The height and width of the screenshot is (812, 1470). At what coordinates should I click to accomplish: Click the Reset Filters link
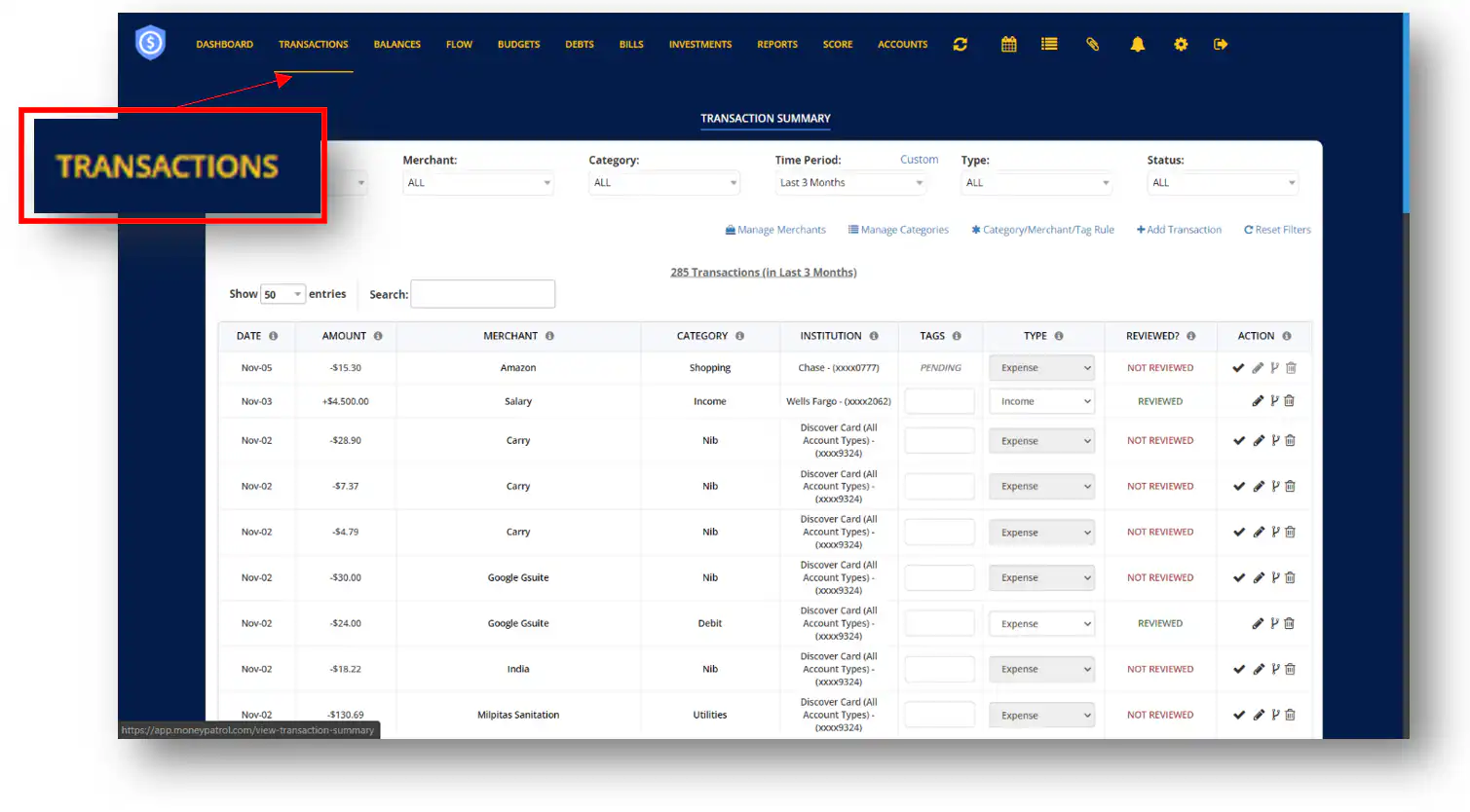[x=1277, y=230]
